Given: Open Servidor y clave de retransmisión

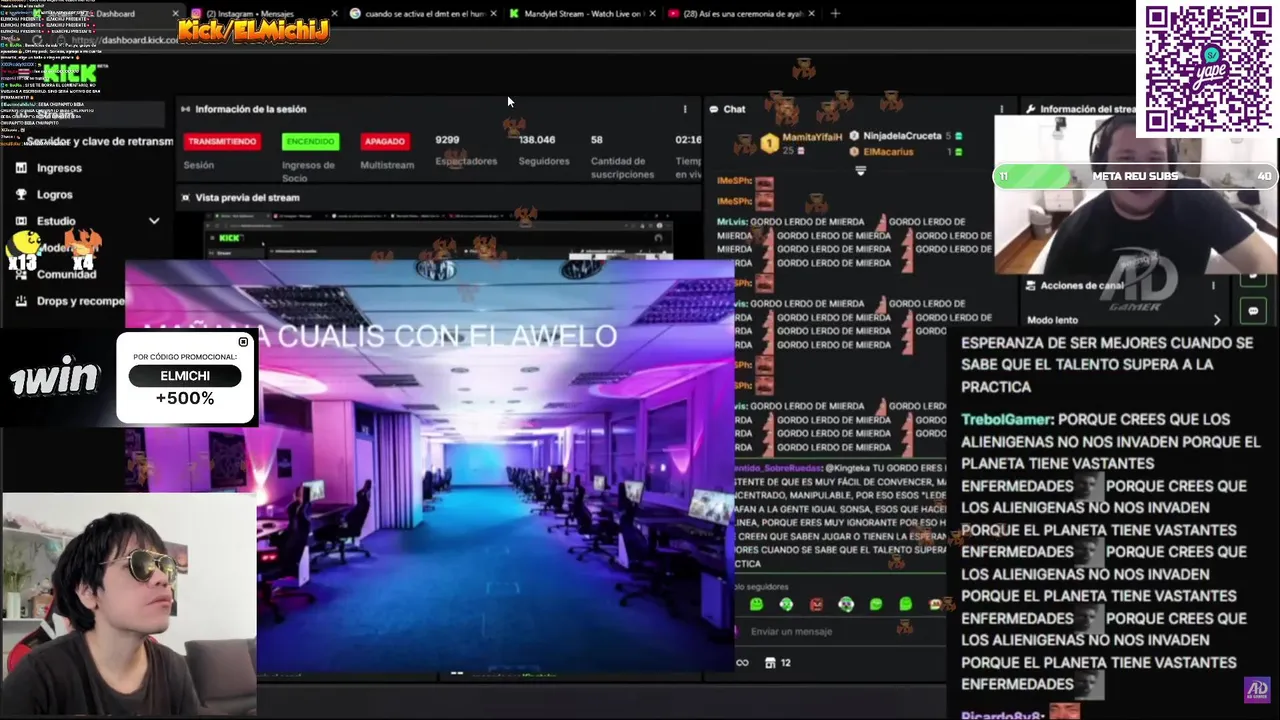Looking at the screenshot, I should tap(100, 141).
